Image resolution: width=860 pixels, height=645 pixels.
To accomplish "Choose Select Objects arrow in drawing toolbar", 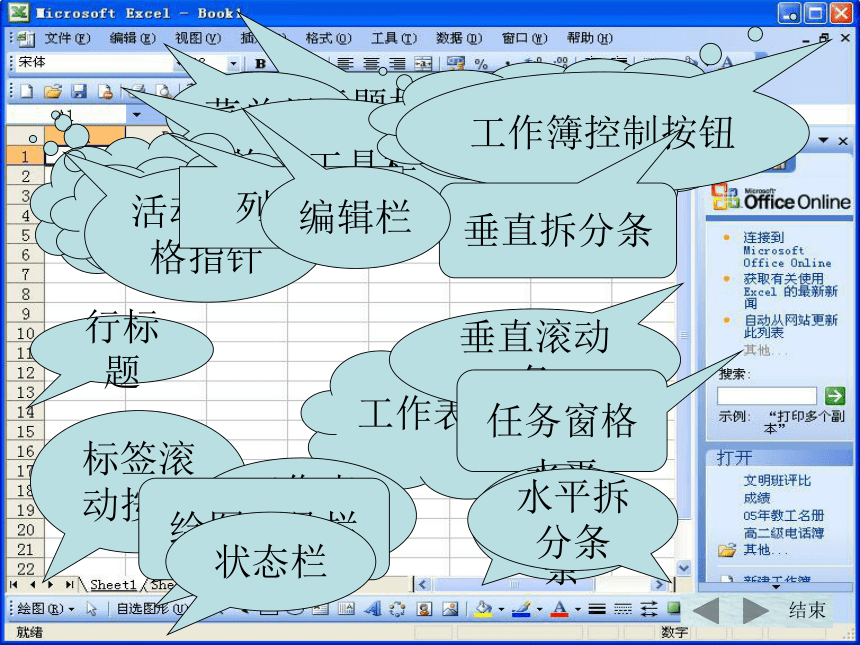I will click(x=92, y=608).
